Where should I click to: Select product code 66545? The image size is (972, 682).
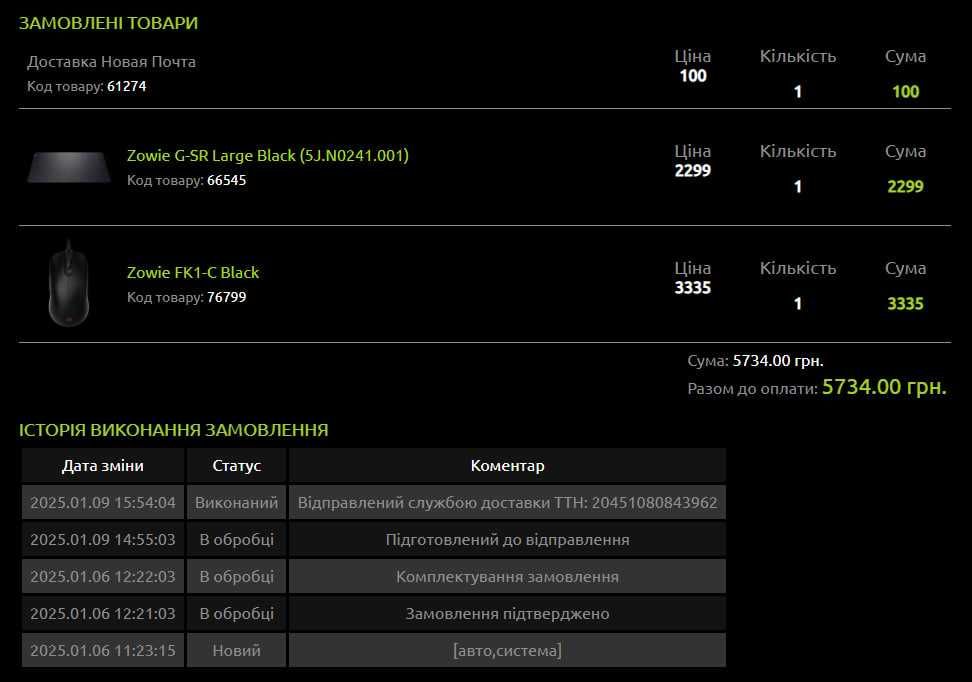coord(226,180)
